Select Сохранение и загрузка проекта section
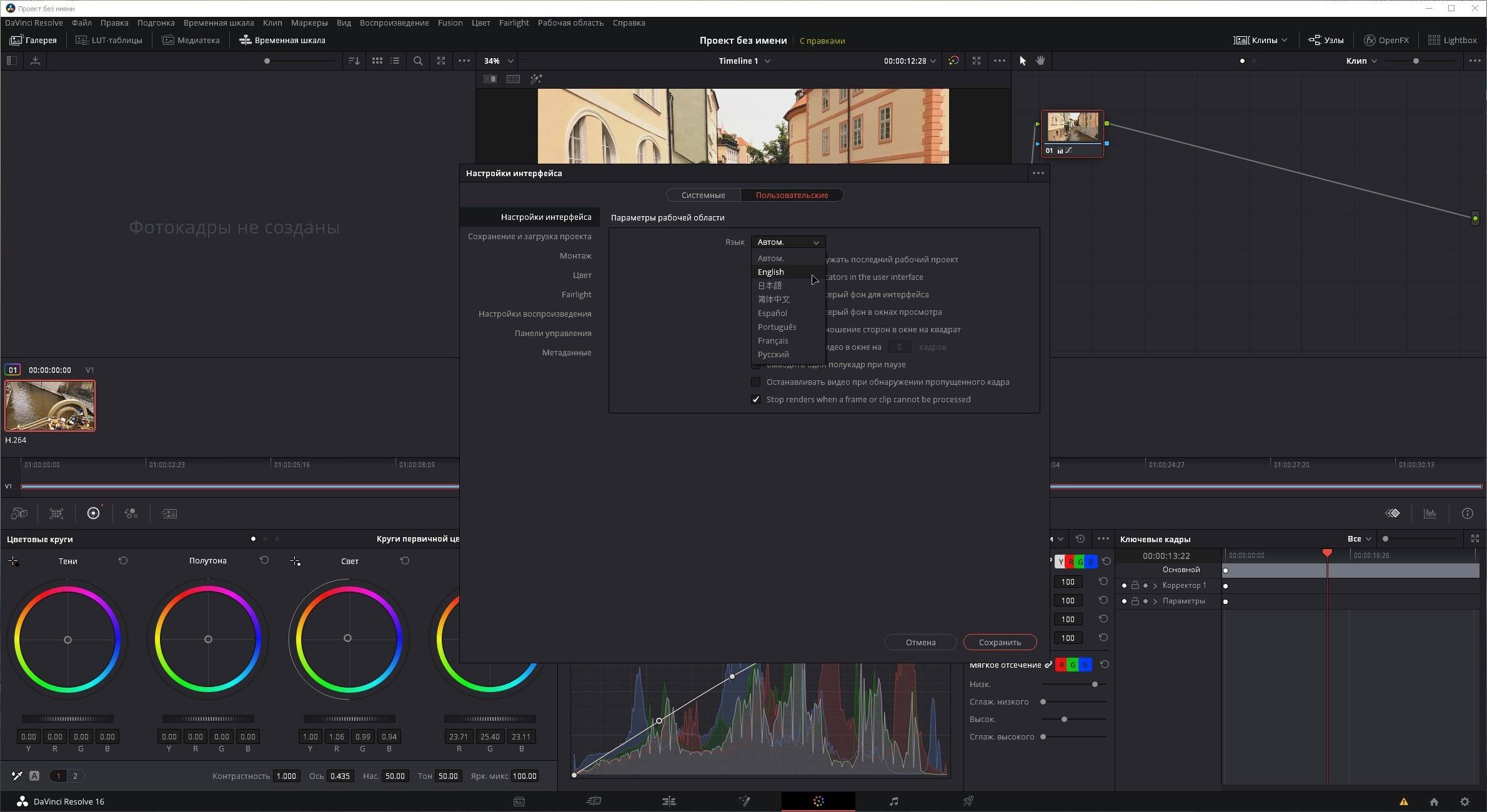This screenshot has width=1487, height=812. pos(529,236)
